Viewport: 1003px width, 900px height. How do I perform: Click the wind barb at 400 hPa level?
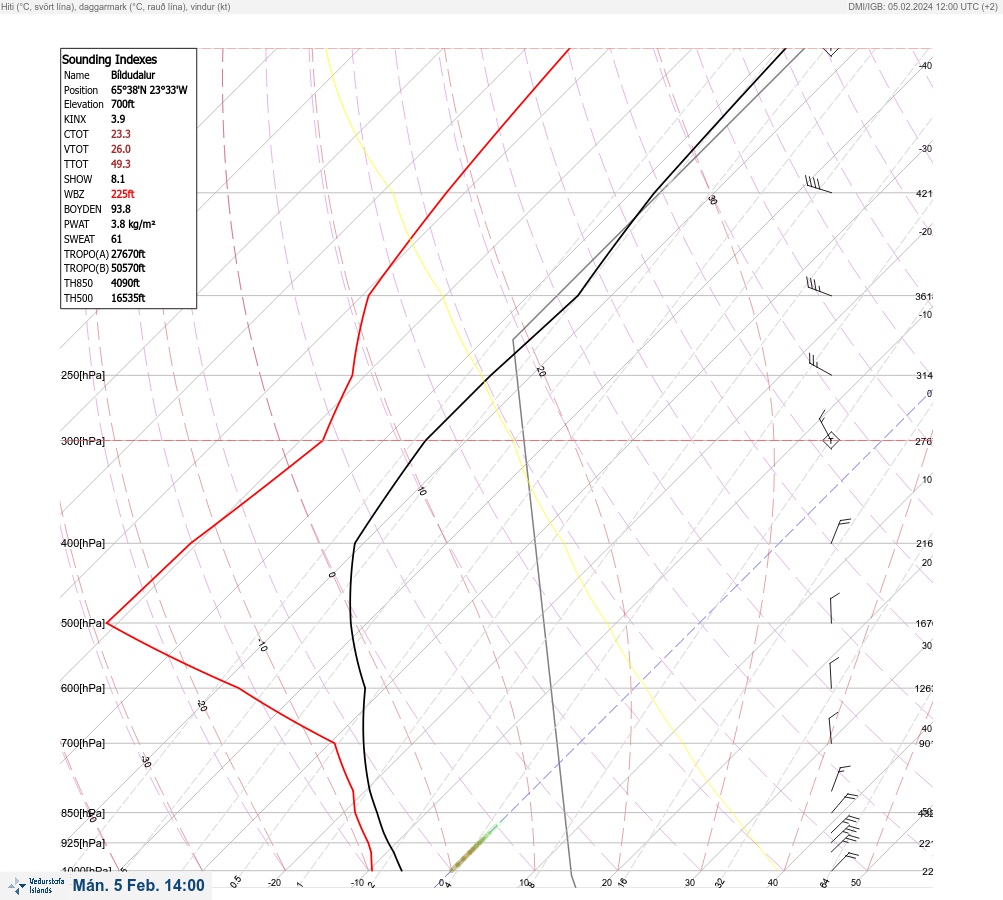(x=841, y=531)
